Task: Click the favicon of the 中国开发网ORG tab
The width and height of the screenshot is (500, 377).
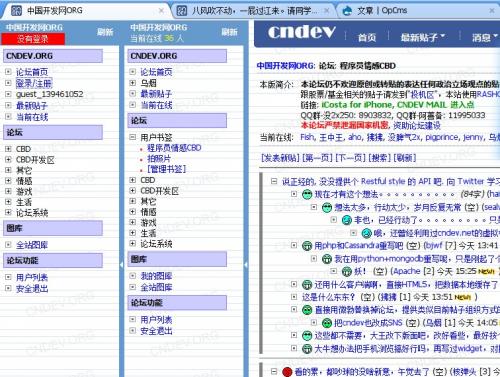Action: pos(16,11)
